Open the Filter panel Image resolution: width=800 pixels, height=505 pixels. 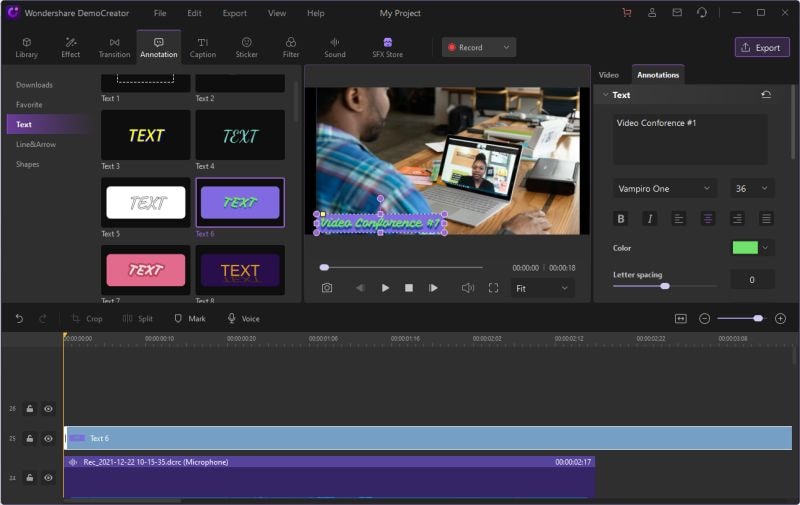coord(291,47)
